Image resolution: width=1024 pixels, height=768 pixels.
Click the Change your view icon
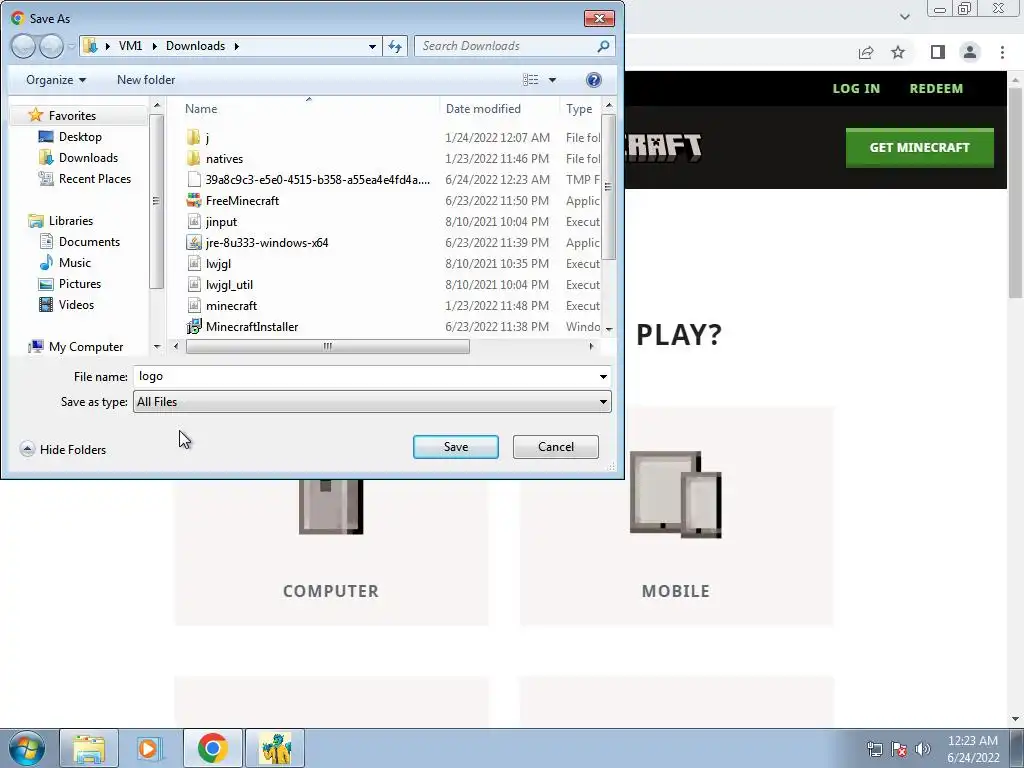point(530,80)
